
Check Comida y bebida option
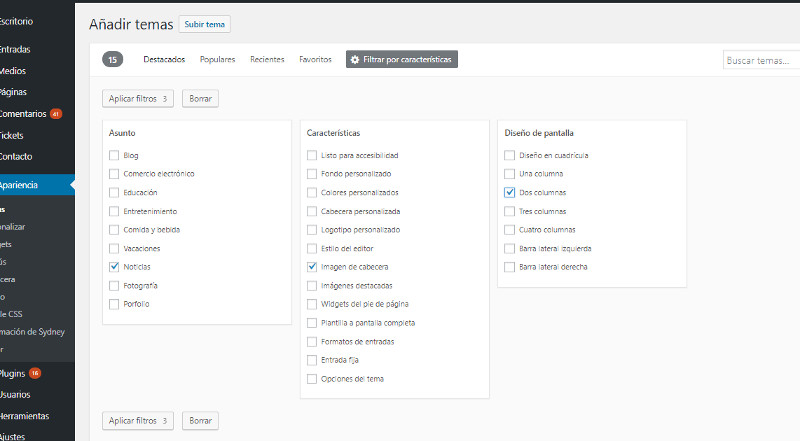point(114,230)
